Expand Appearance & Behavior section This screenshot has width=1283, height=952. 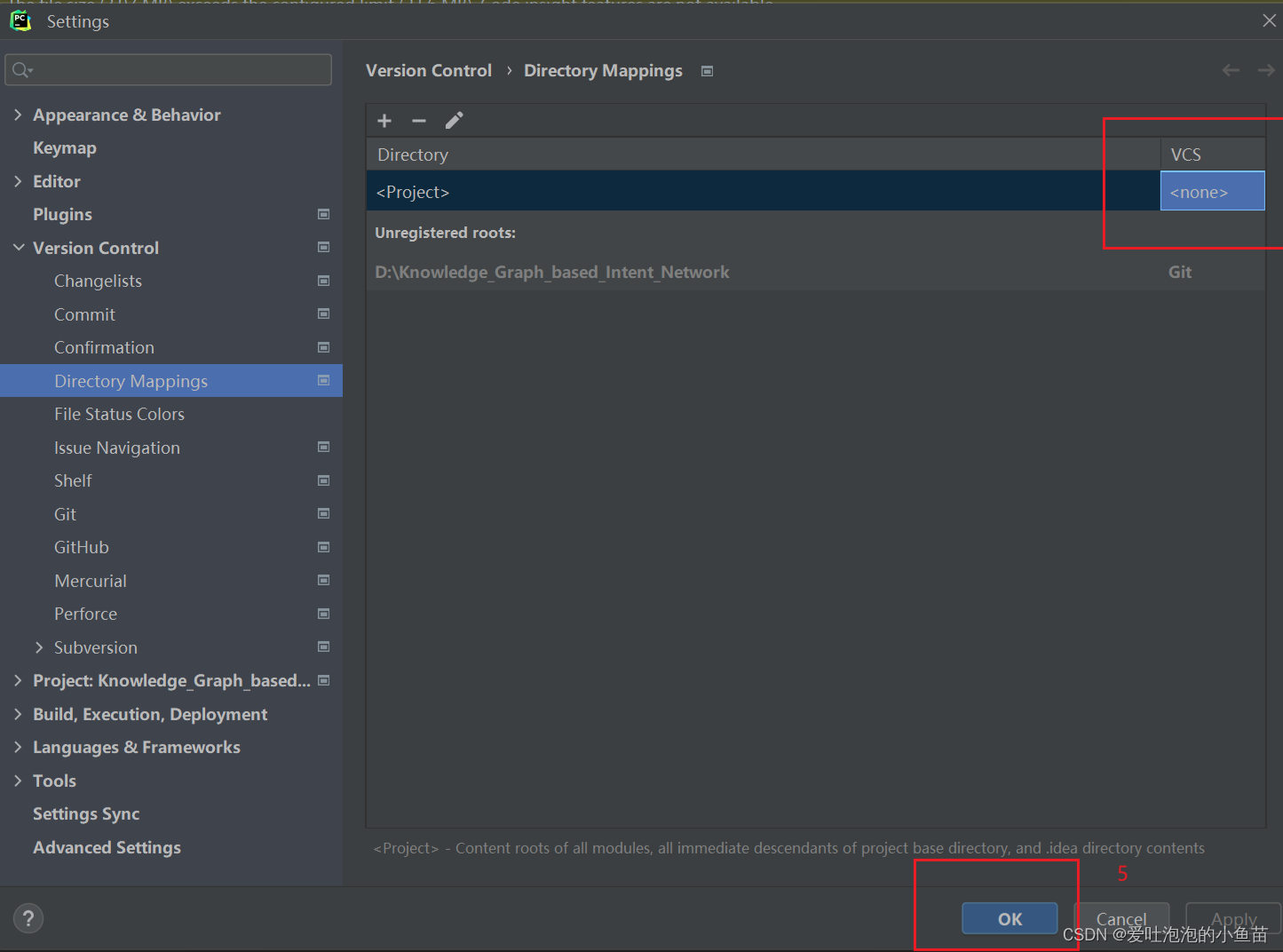(x=18, y=115)
